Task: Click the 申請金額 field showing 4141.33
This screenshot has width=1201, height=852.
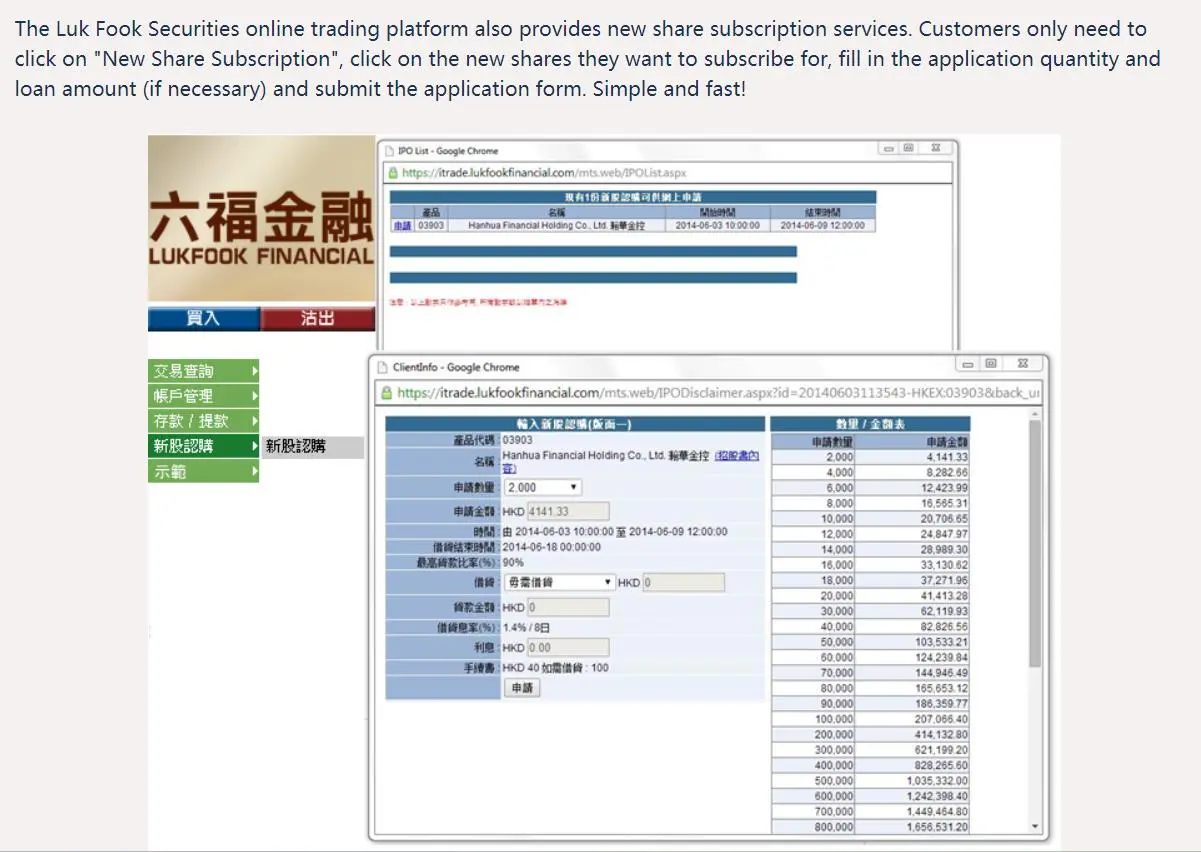Action: (568, 512)
